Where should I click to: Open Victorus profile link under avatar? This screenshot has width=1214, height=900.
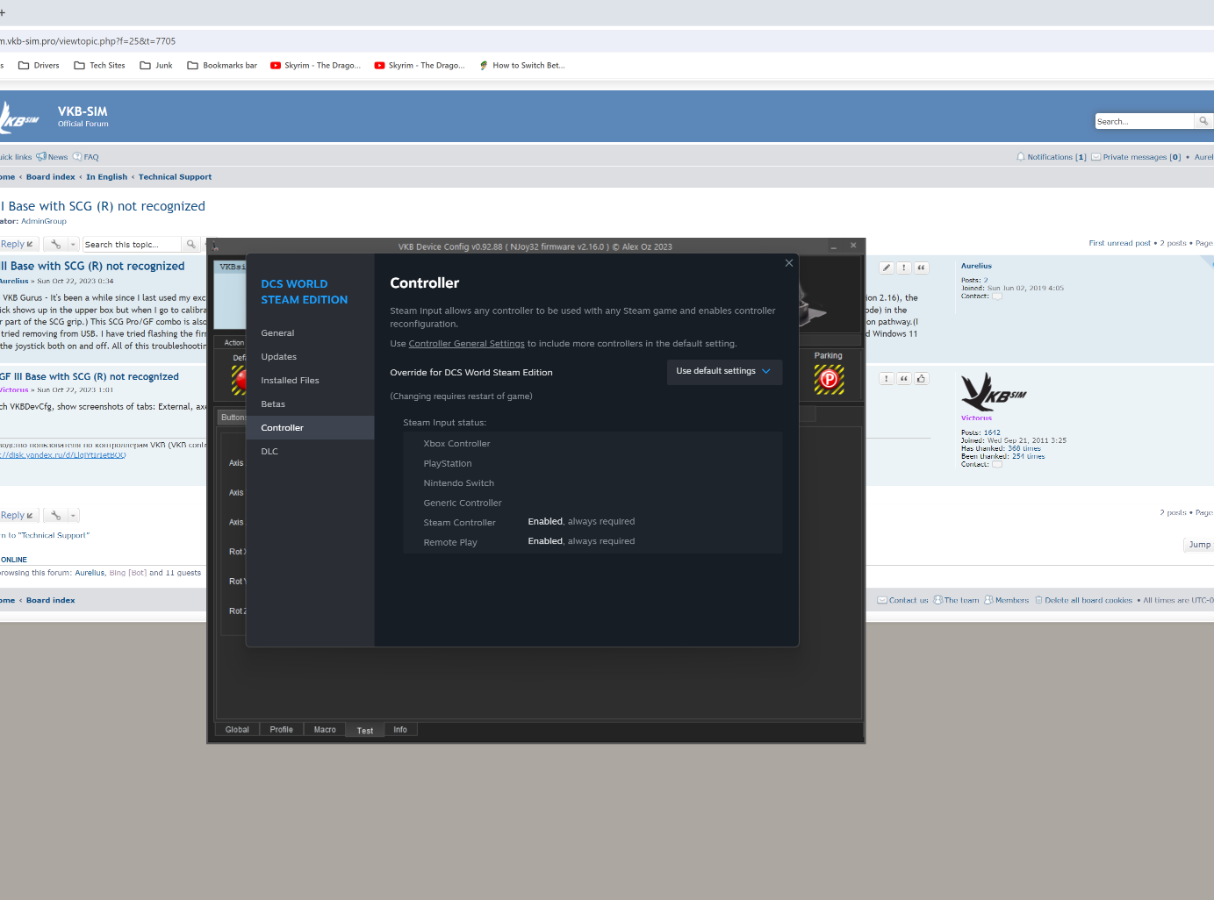tap(977, 418)
